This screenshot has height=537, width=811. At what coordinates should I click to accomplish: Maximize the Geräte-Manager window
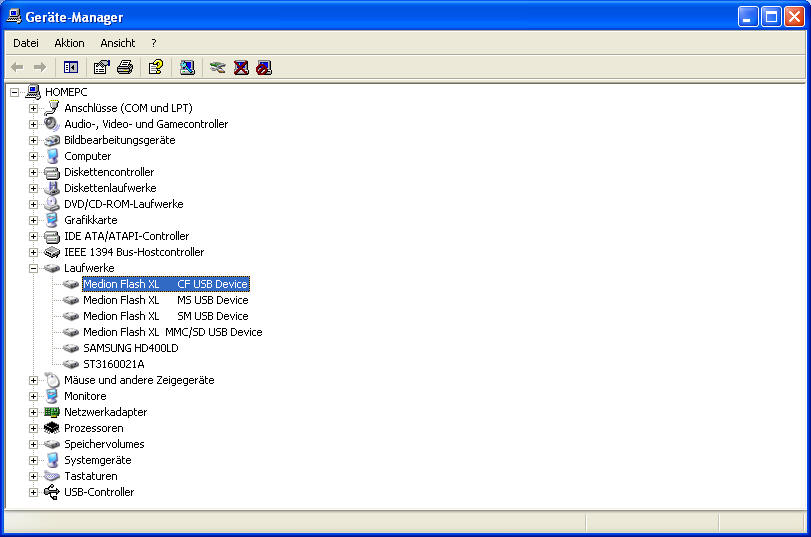pyautogui.click(x=771, y=17)
